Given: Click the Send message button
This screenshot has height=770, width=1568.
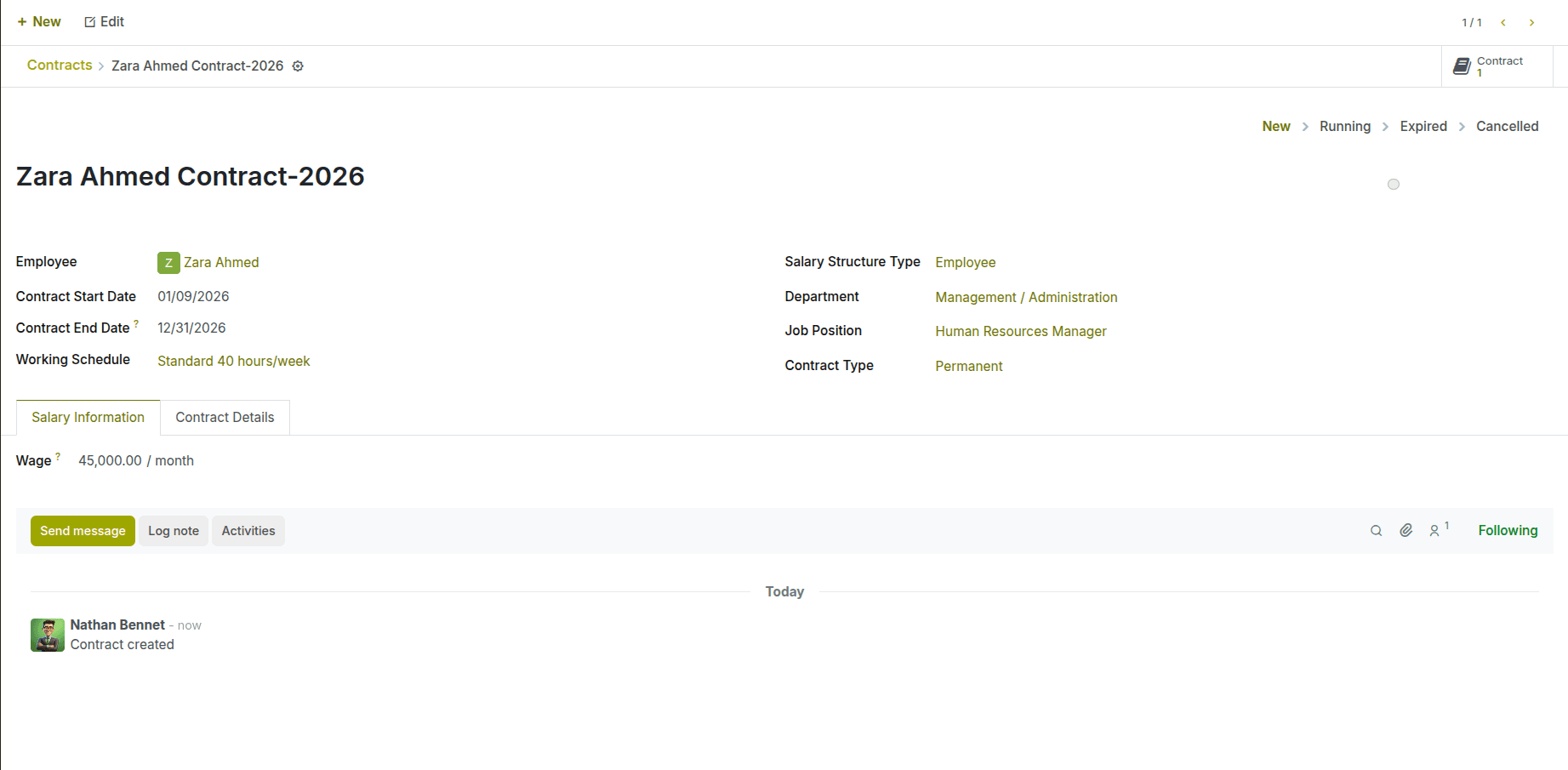Looking at the screenshot, I should click(82, 530).
